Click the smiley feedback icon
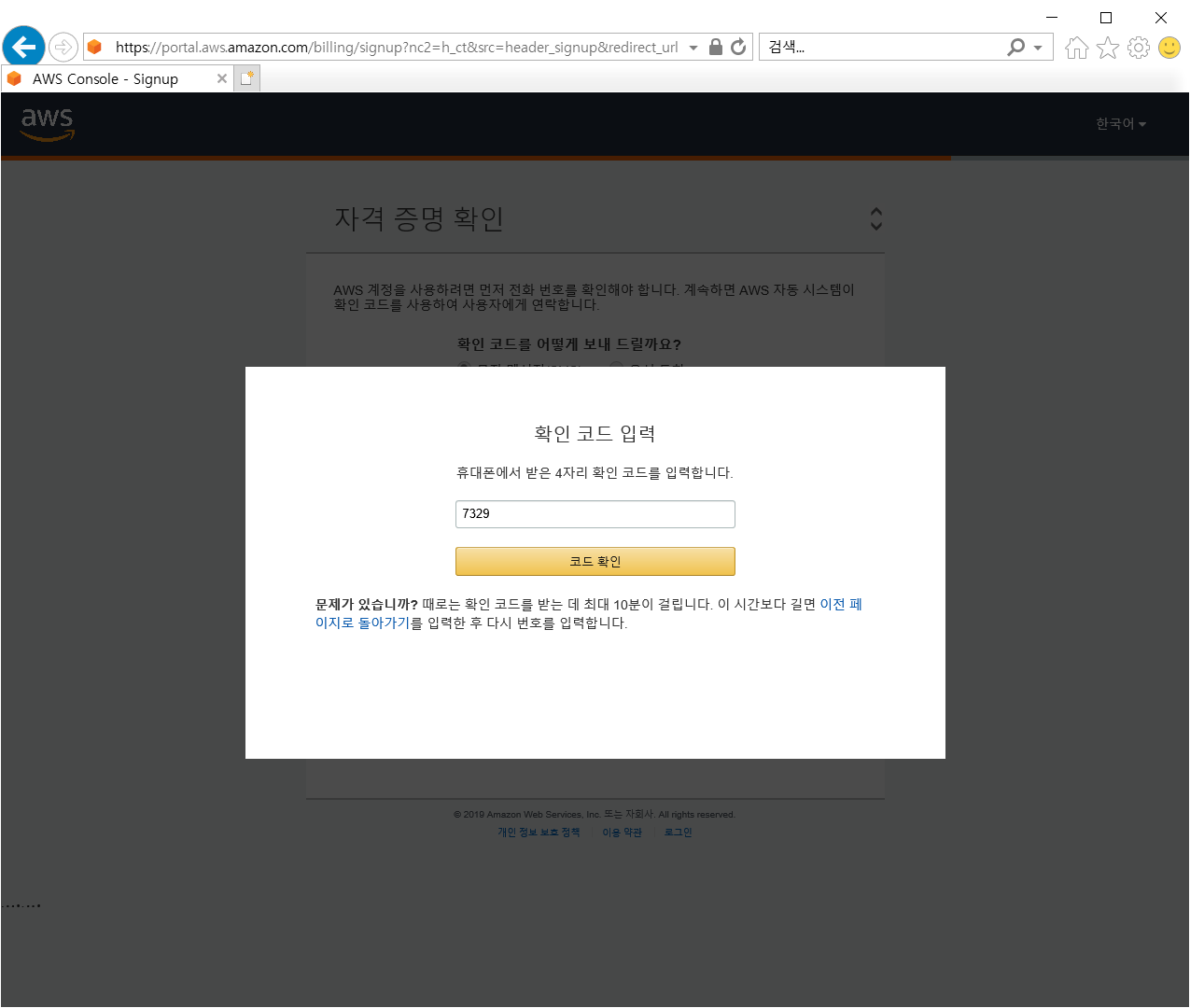This screenshot has width=1190, height=1008. click(1169, 48)
